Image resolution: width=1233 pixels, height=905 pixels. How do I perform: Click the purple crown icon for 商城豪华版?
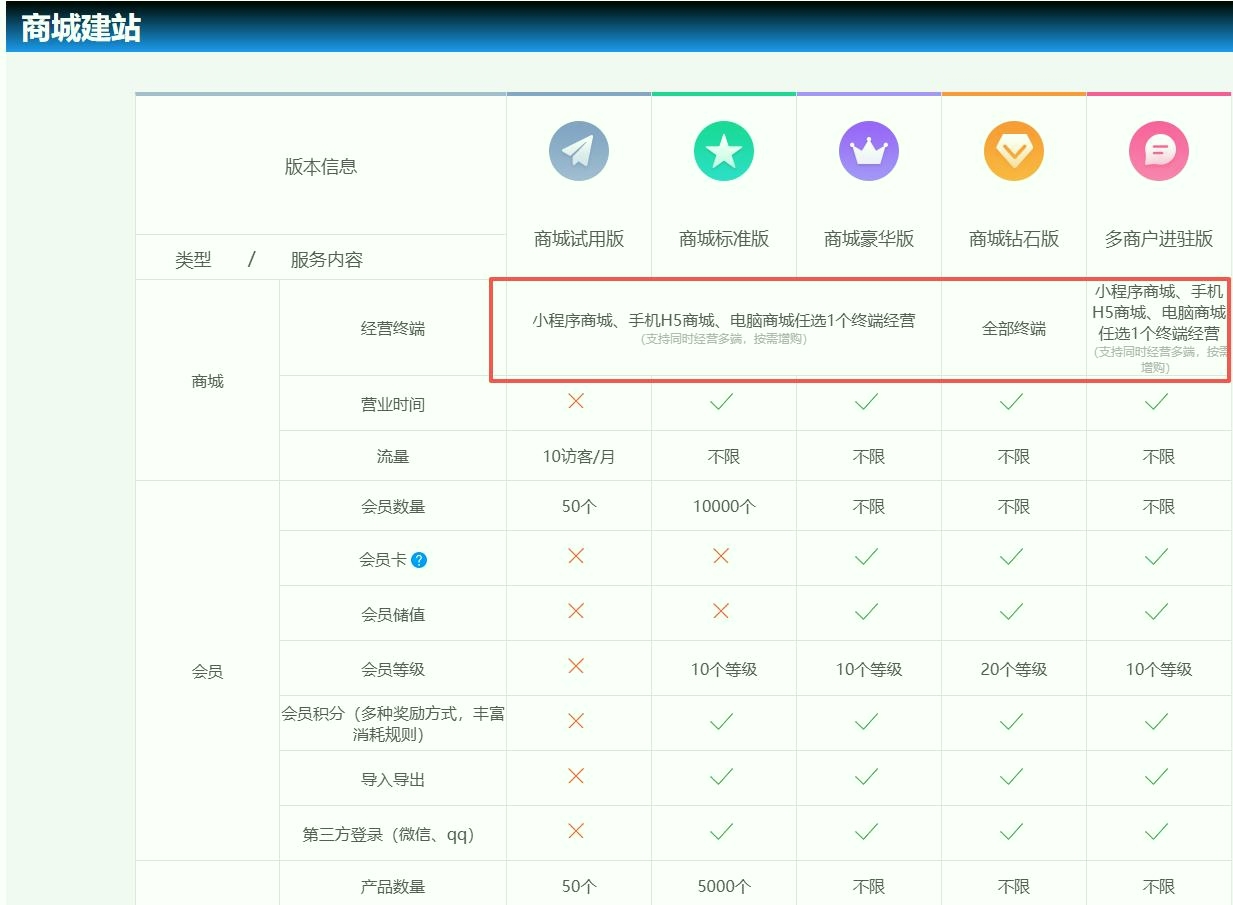pos(867,151)
